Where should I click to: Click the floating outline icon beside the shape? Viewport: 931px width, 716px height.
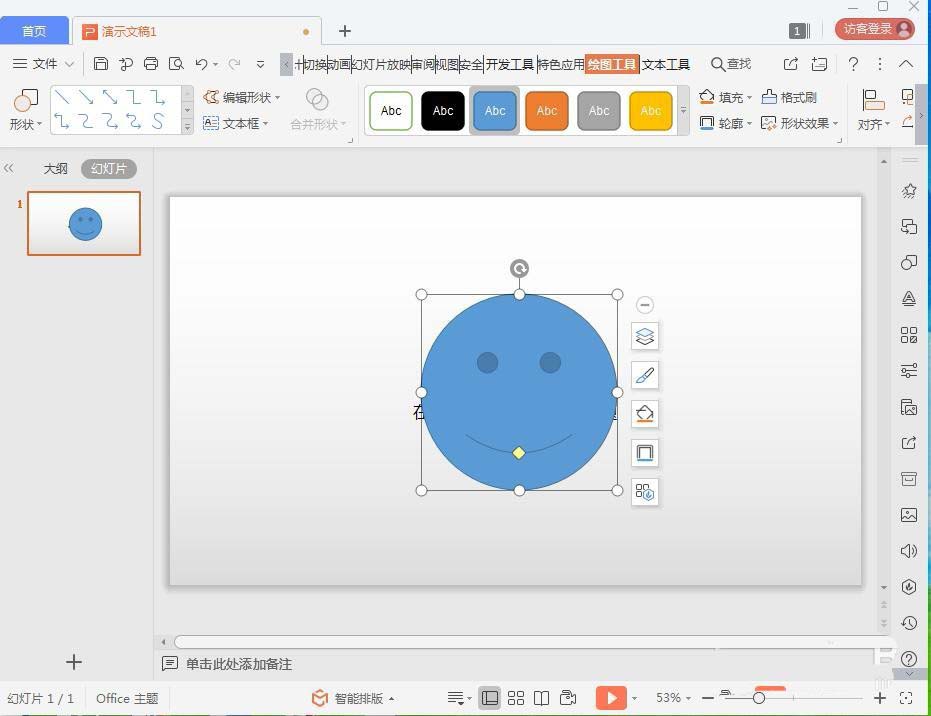pos(645,453)
